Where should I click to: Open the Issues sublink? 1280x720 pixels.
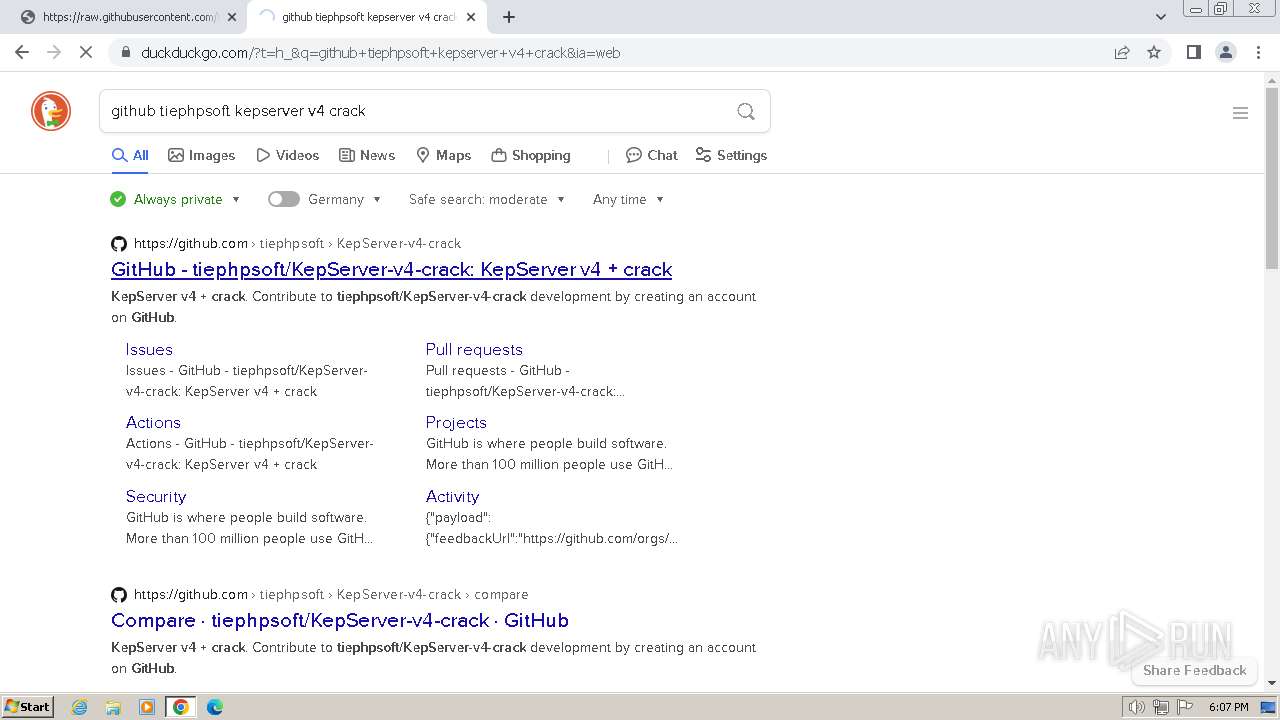coord(149,349)
